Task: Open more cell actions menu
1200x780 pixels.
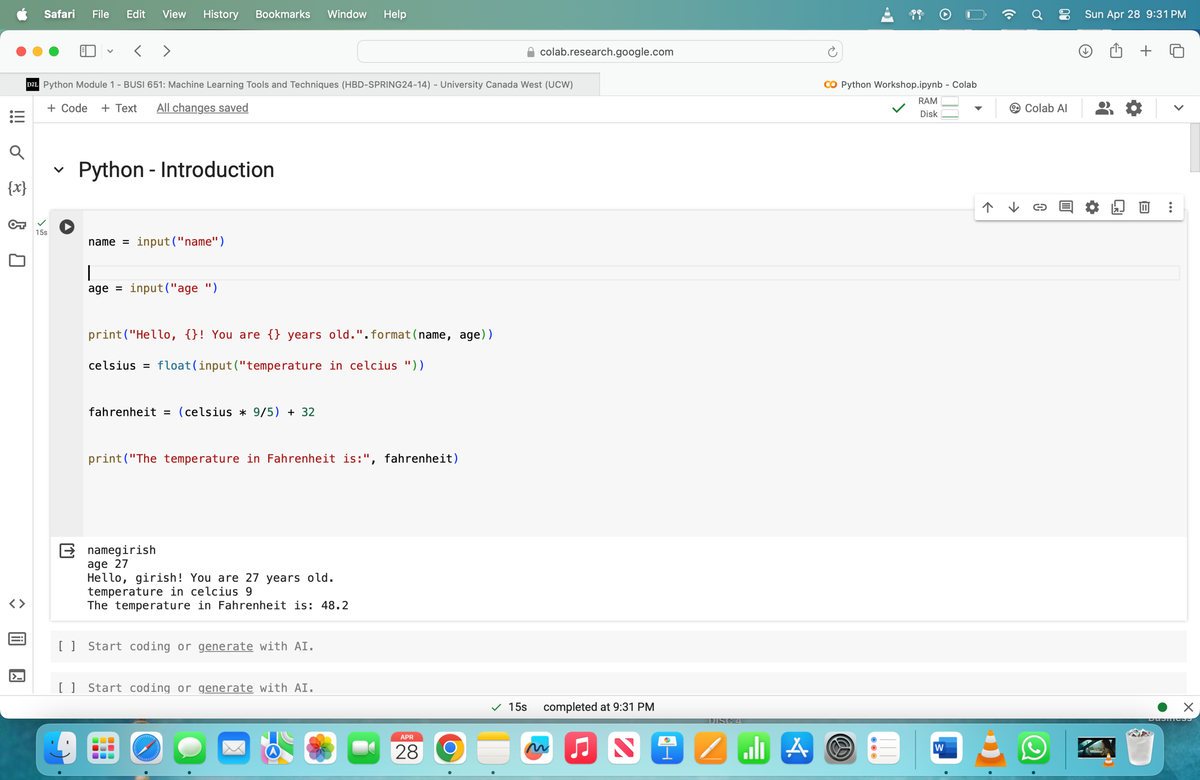Action: point(1170,208)
